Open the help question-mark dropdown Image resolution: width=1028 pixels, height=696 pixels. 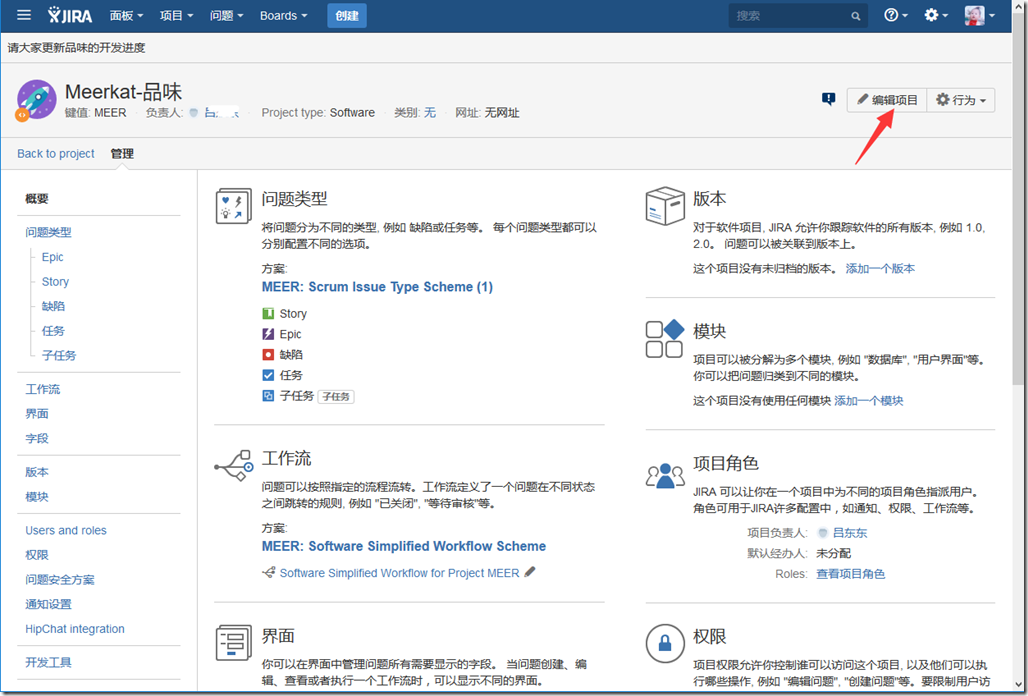click(896, 16)
